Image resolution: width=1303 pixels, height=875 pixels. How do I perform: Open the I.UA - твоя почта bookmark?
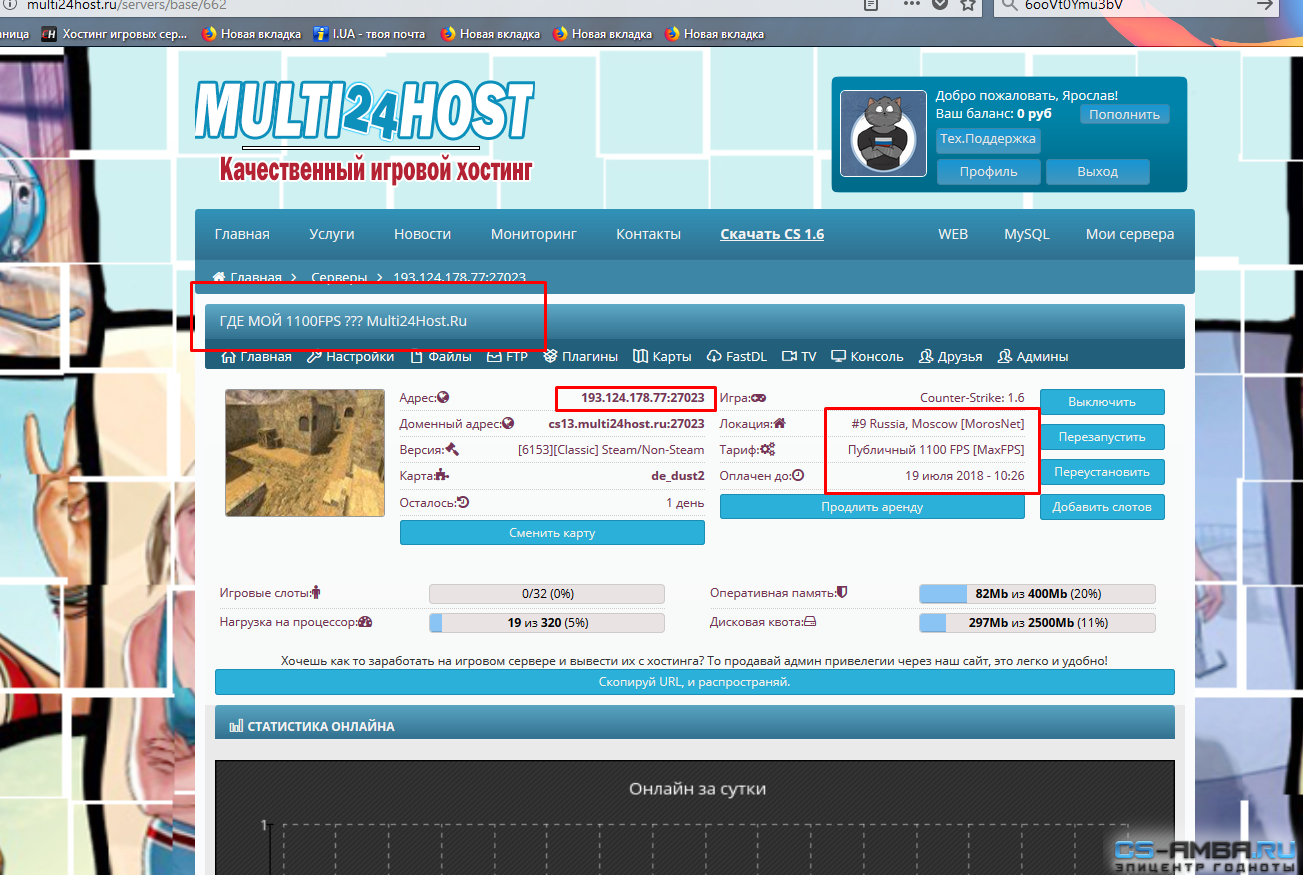pos(369,34)
